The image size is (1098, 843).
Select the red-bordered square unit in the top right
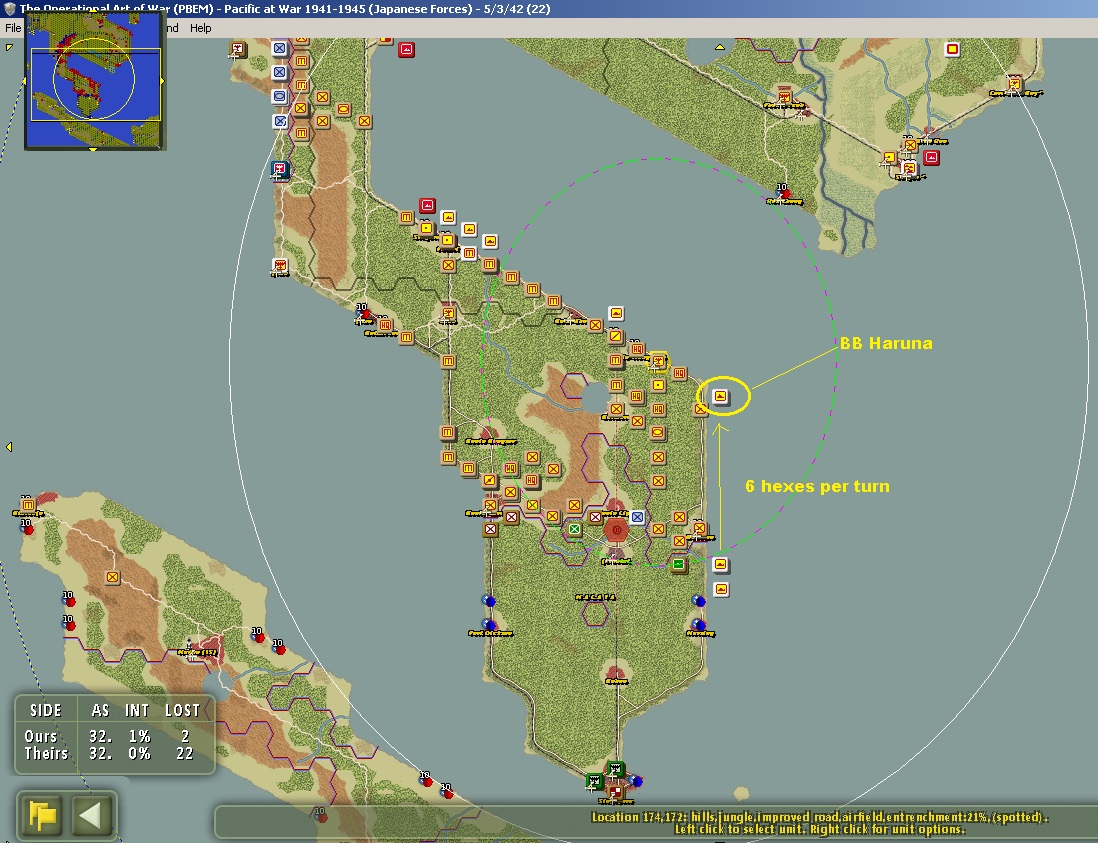coord(952,49)
